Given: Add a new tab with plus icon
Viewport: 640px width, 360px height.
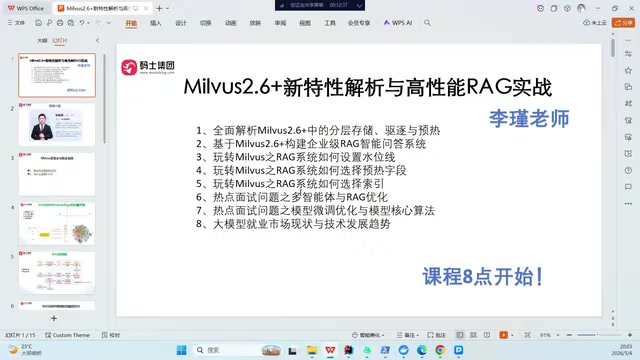Looking at the screenshot, I should 159,8.
